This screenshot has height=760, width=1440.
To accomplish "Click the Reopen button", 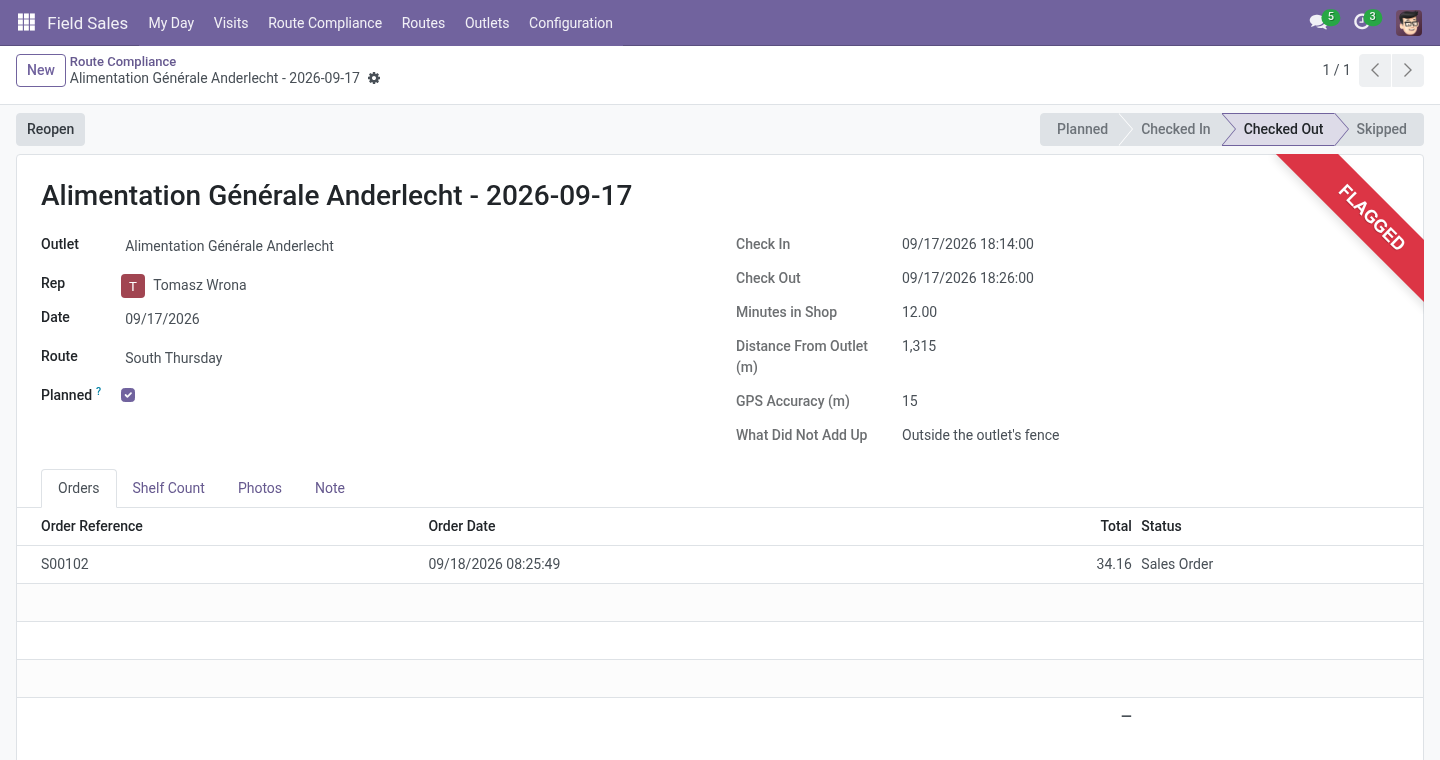I will tap(50, 129).
